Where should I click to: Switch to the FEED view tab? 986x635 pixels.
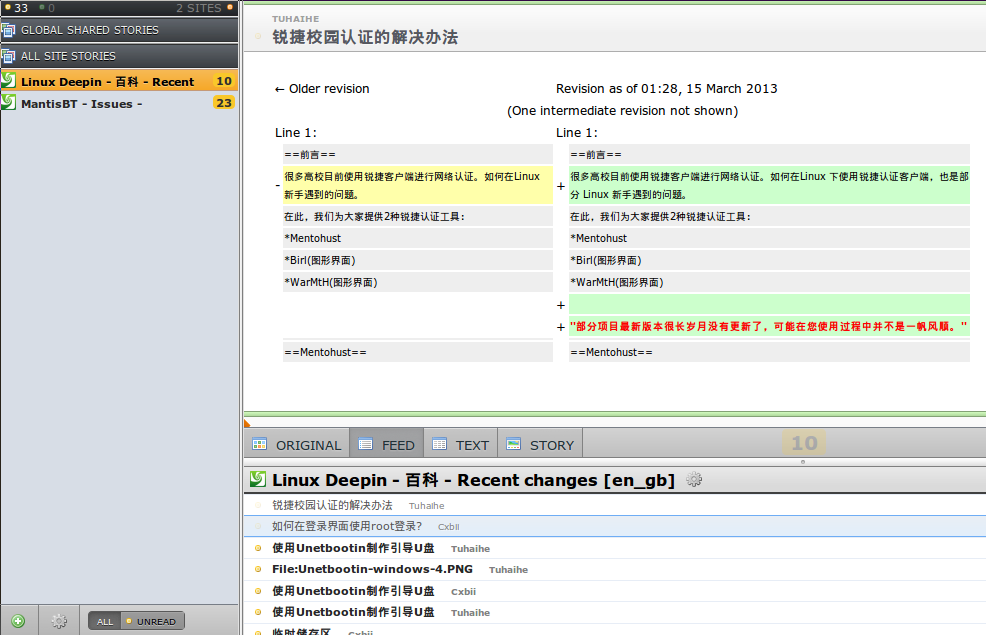click(387, 444)
